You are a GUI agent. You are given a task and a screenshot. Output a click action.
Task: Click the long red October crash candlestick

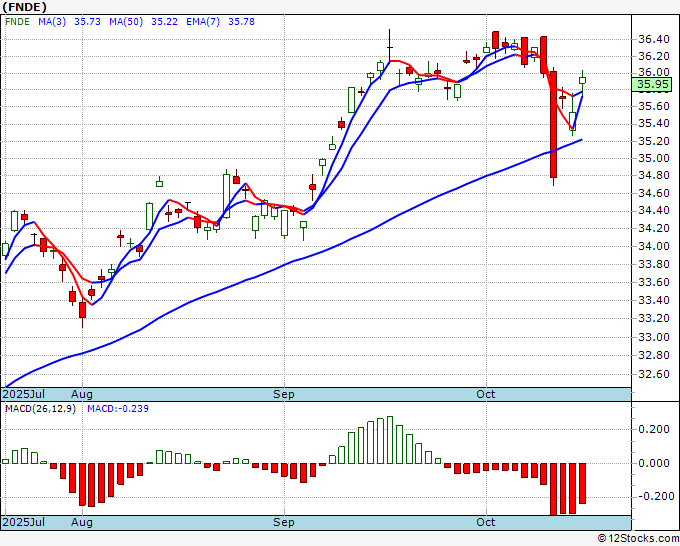click(x=553, y=124)
